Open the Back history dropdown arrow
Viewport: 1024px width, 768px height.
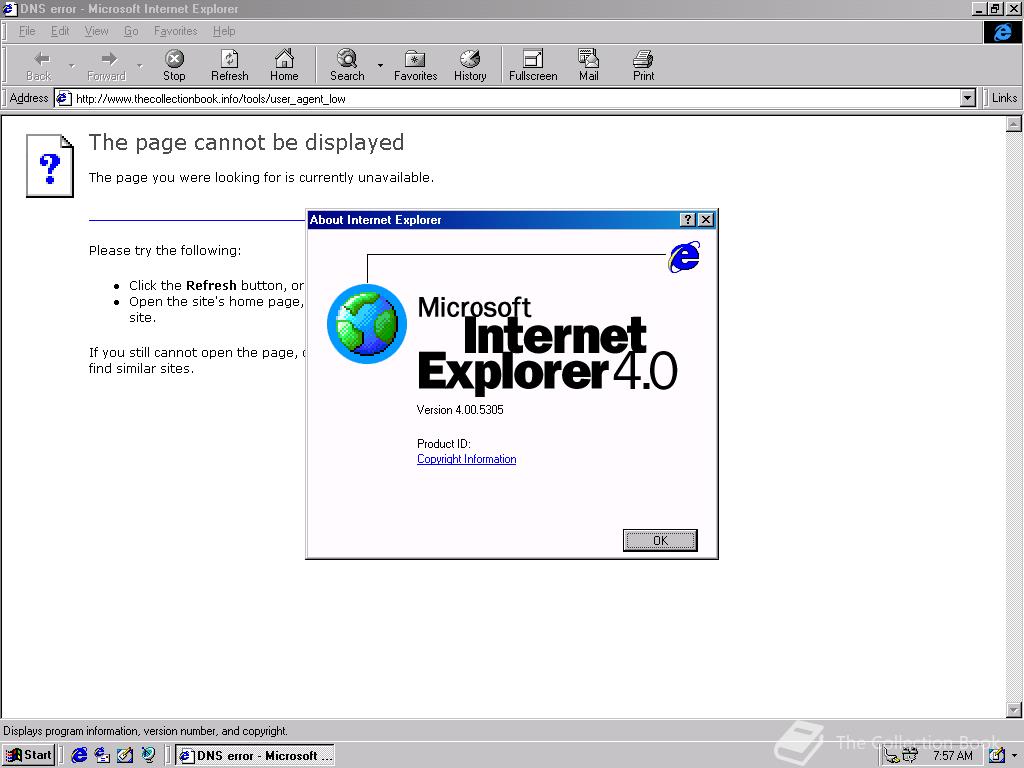[72, 65]
